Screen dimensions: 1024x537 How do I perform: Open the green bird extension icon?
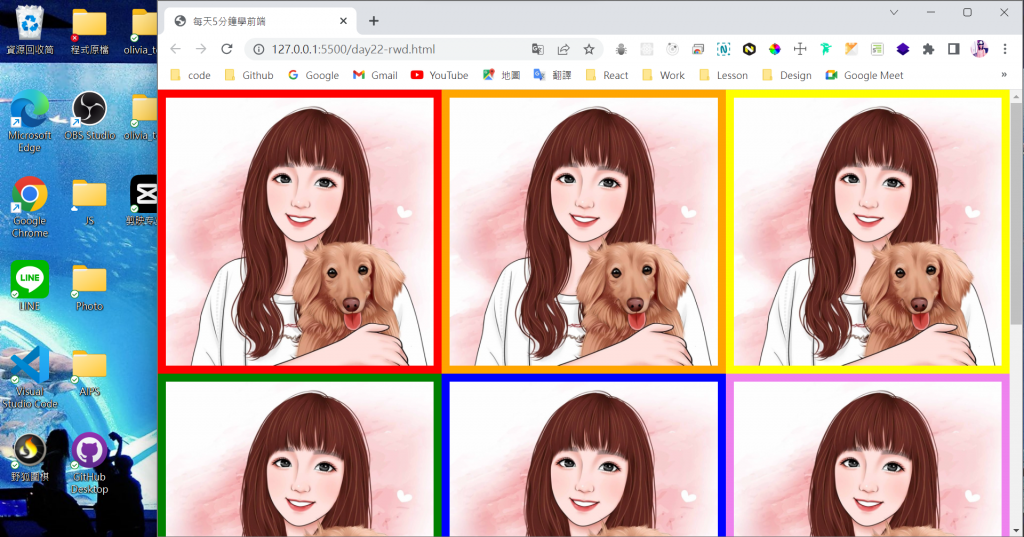[x=826, y=49]
